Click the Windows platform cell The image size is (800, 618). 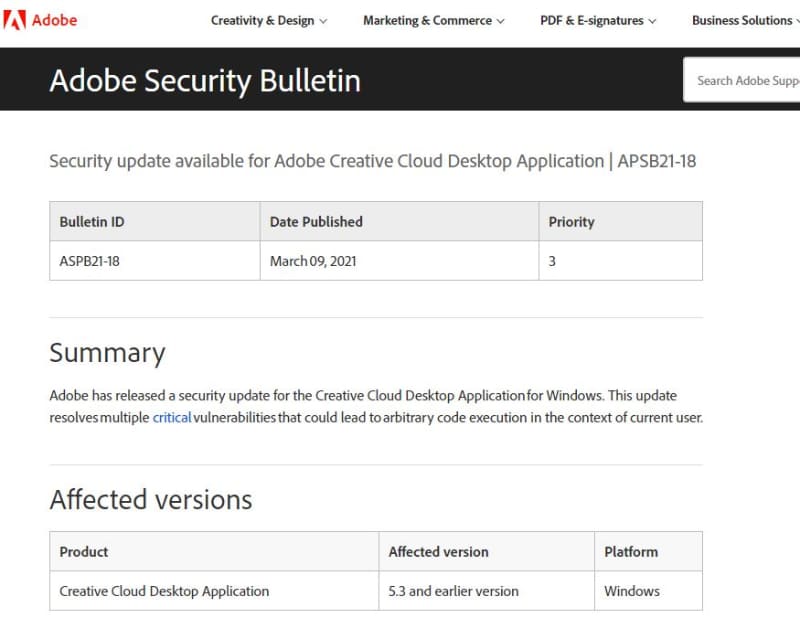click(x=632, y=591)
